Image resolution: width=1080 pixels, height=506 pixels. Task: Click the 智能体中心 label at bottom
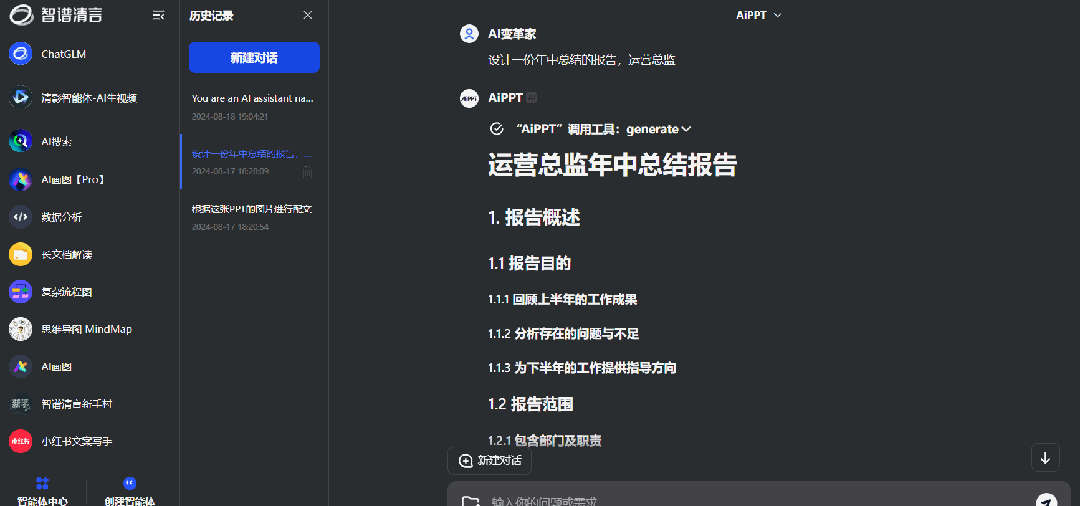point(43,500)
